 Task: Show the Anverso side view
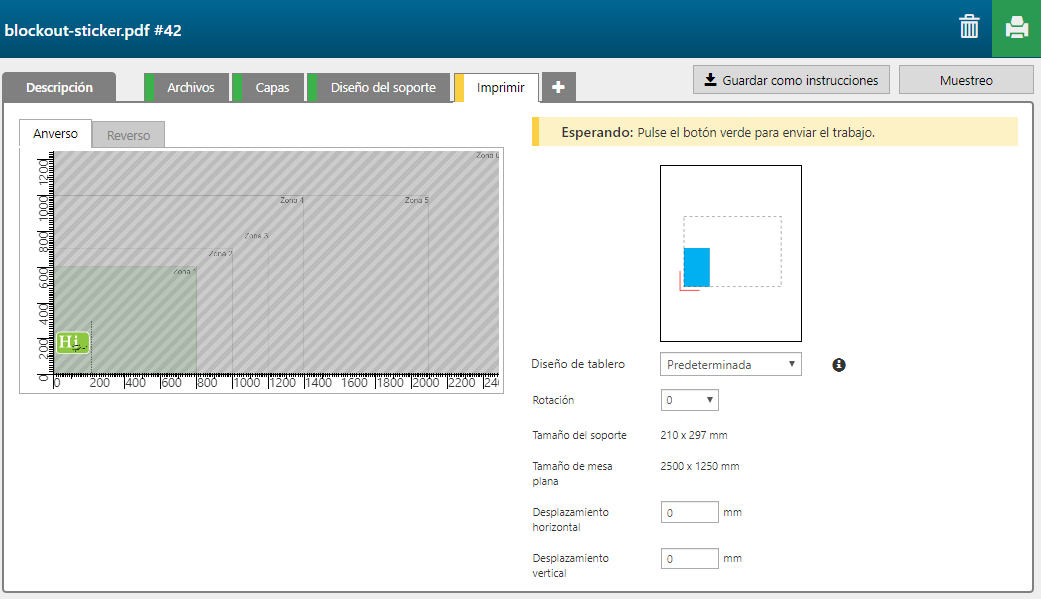click(x=55, y=134)
